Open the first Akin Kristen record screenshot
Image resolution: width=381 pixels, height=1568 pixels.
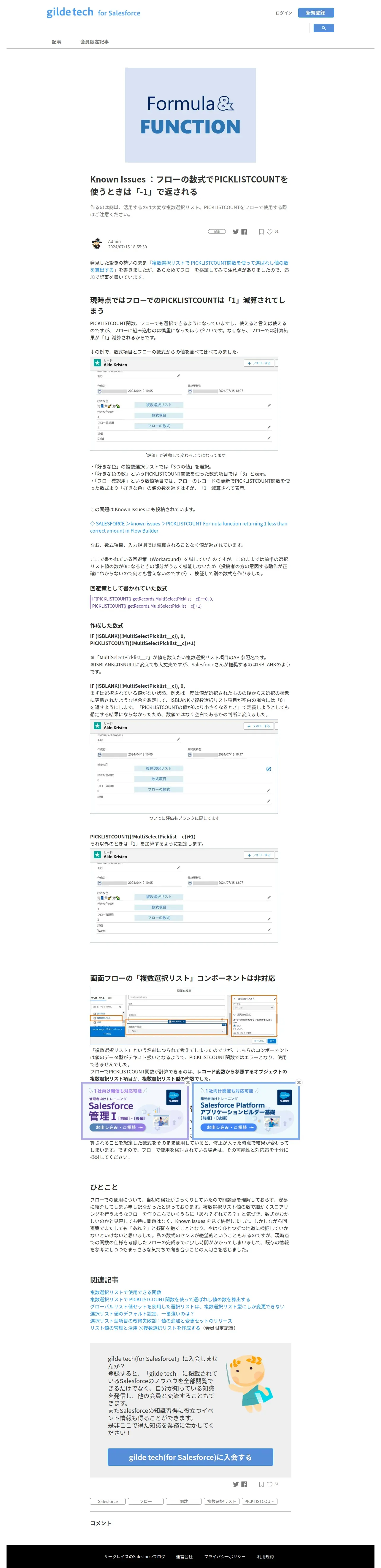click(184, 403)
